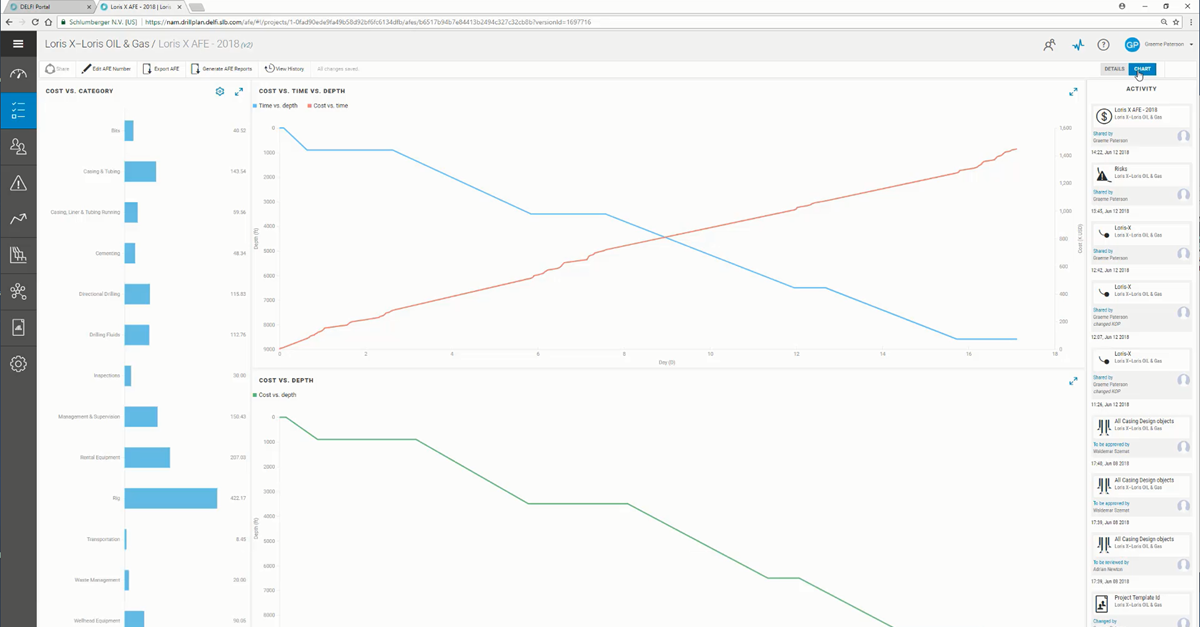
Task: Click the Share toolbar button
Action: [58, 69]
